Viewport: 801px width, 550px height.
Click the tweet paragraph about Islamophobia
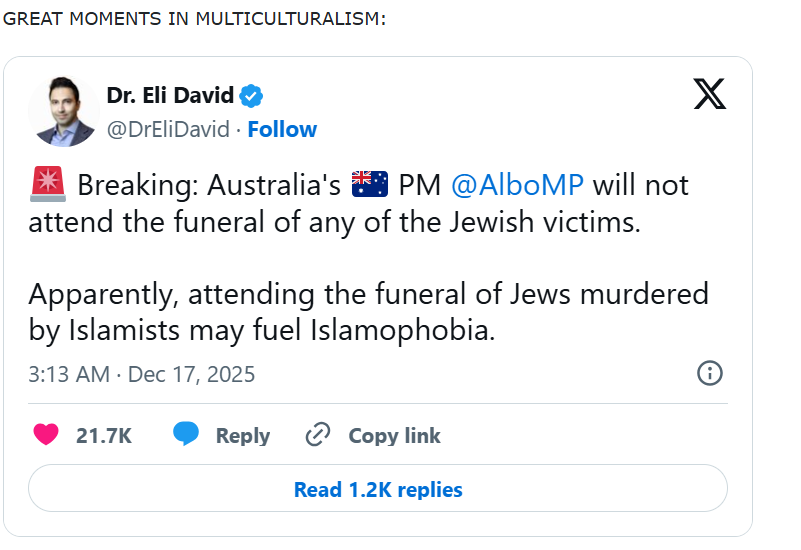(368, 312)
